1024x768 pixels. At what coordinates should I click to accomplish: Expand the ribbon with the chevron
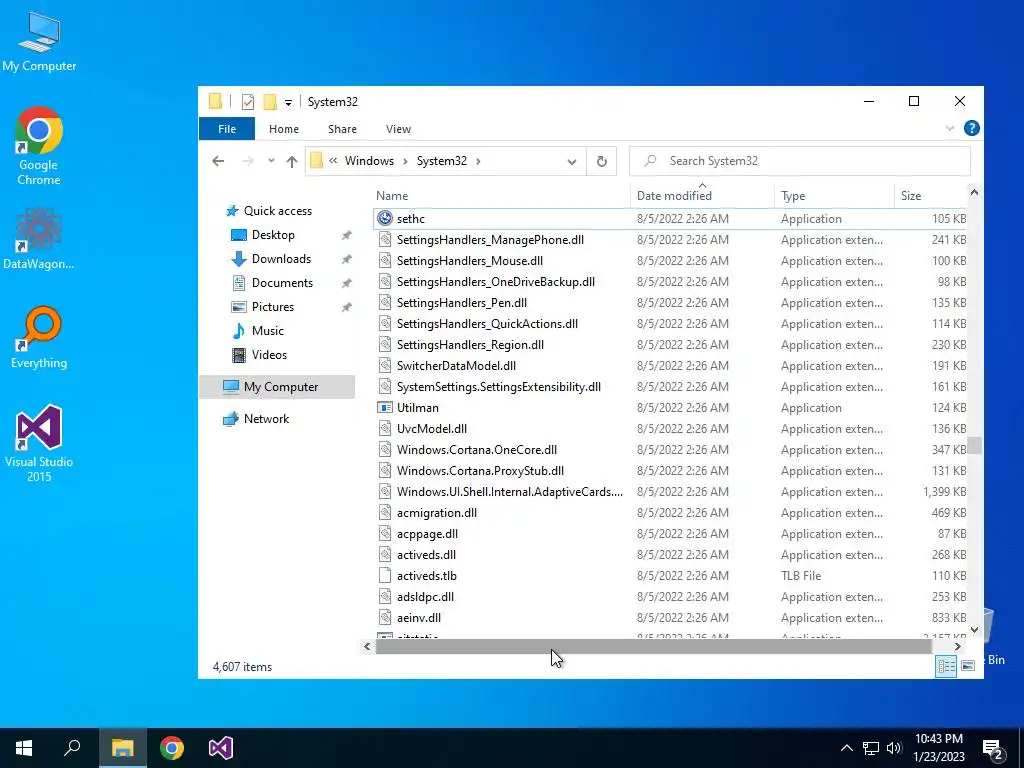pyautogui.click(x=950, y=129)
